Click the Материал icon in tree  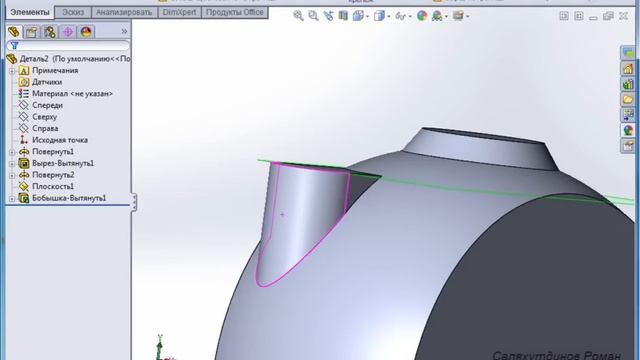(x=24, y=93)
